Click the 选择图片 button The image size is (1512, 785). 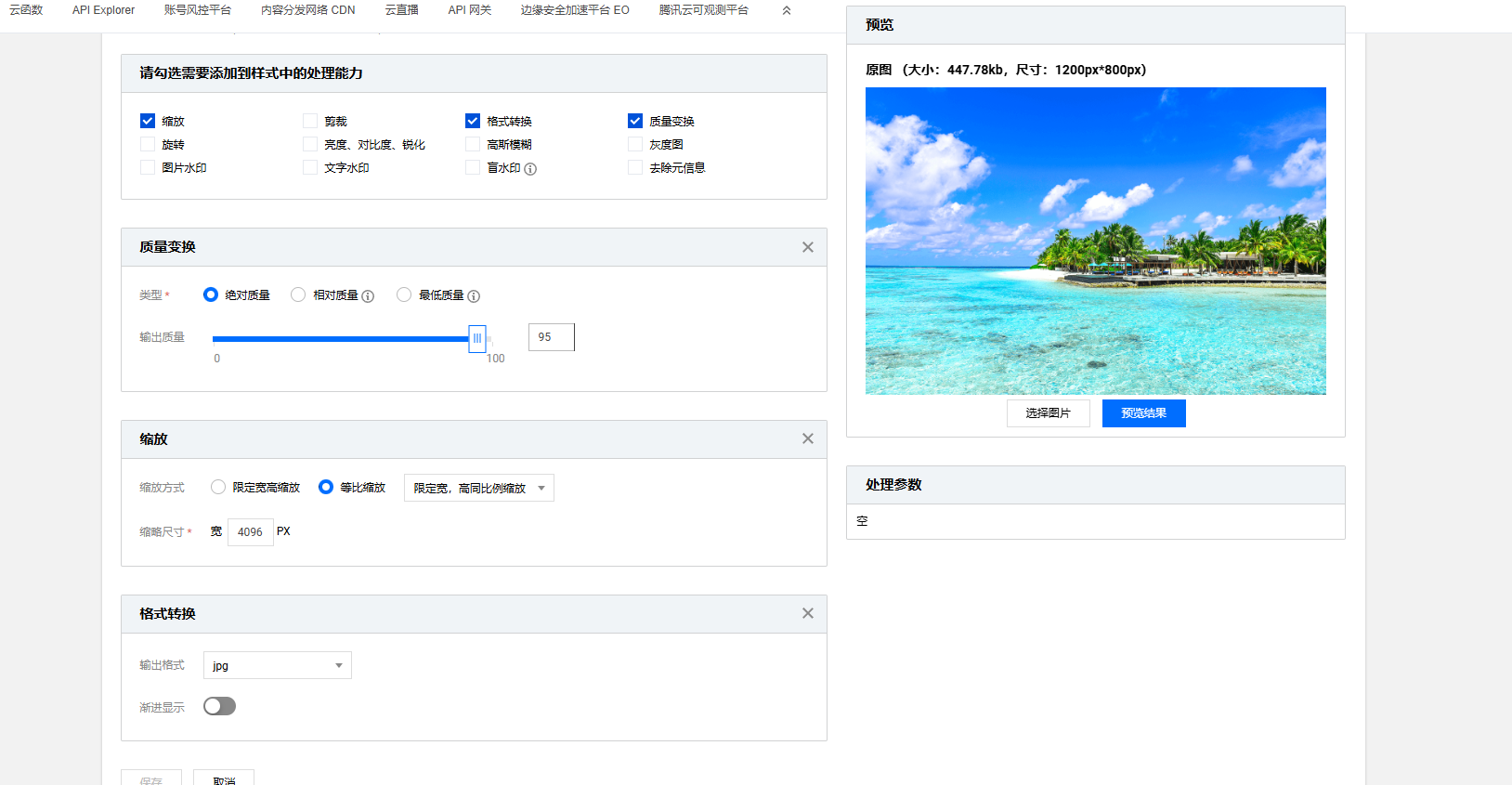tap(1049, 413)
